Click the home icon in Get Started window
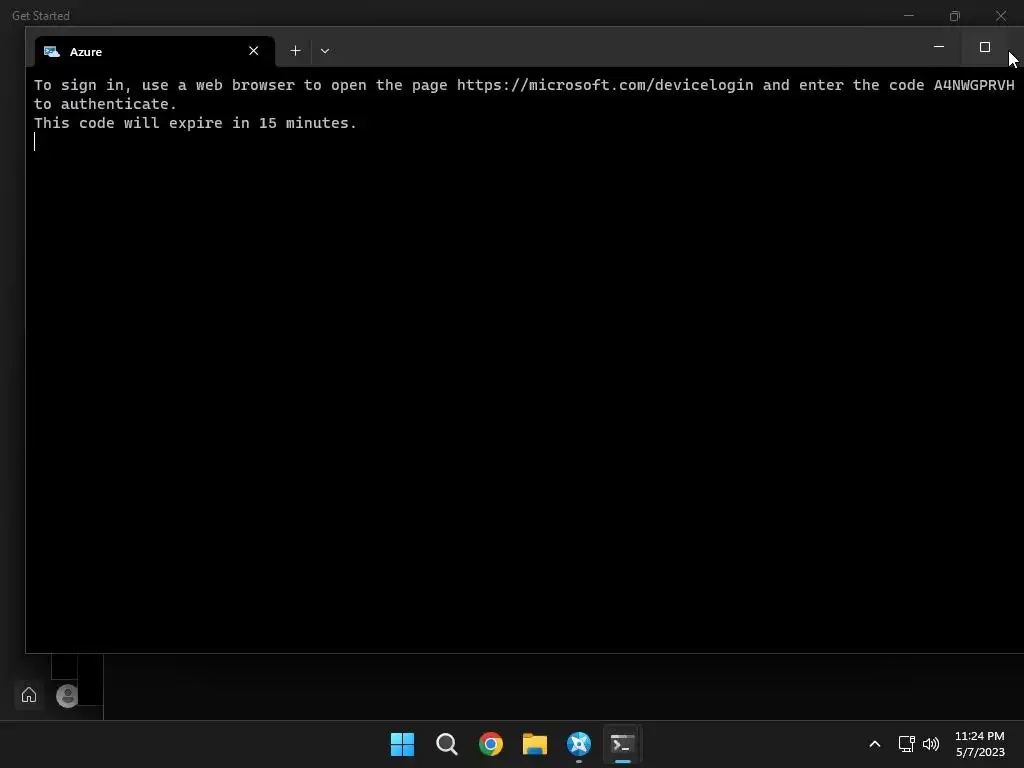Screen dimensions: 1024x768 29,695
